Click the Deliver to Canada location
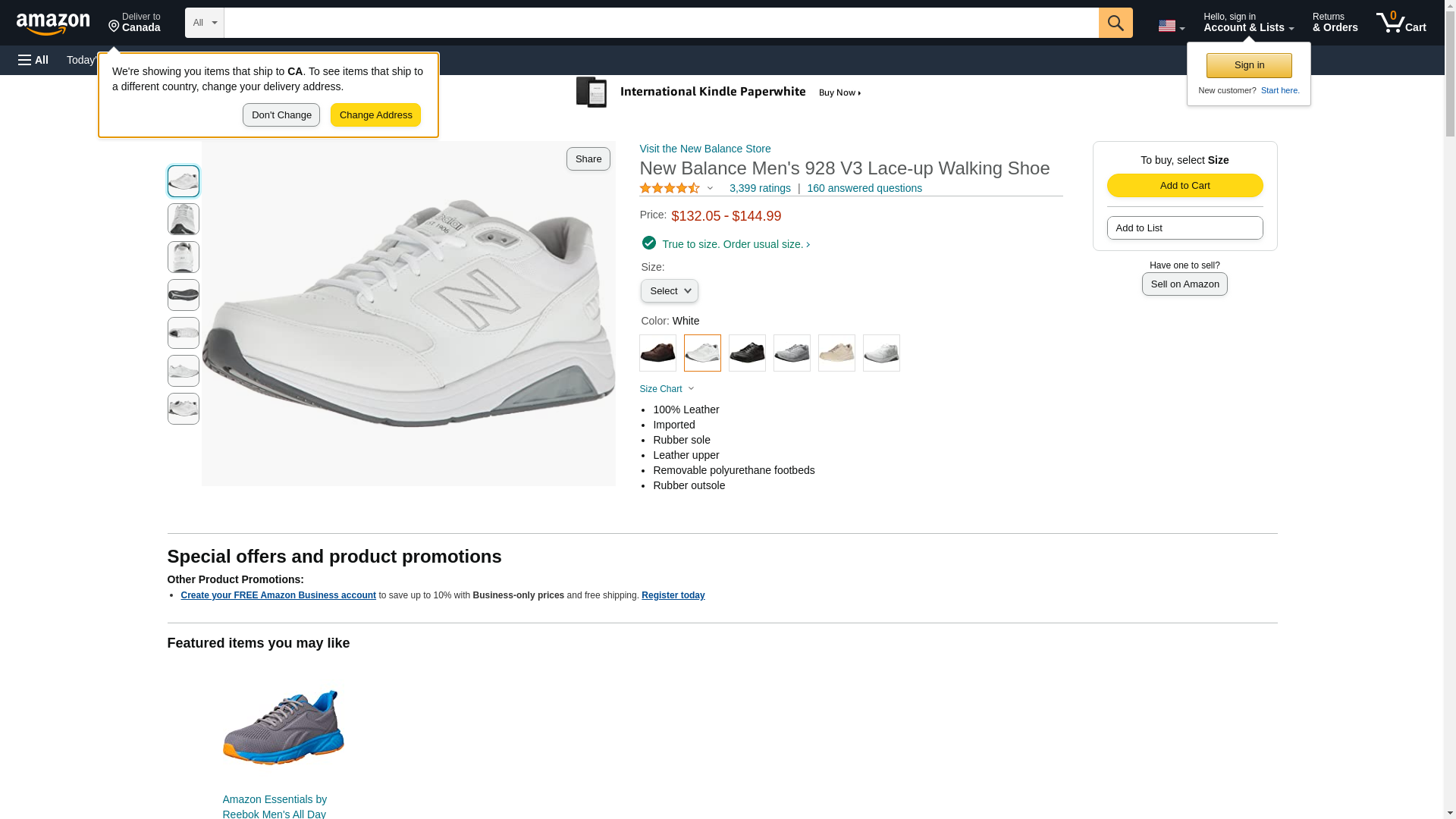The image size is (1456, 819). [134, 23]
